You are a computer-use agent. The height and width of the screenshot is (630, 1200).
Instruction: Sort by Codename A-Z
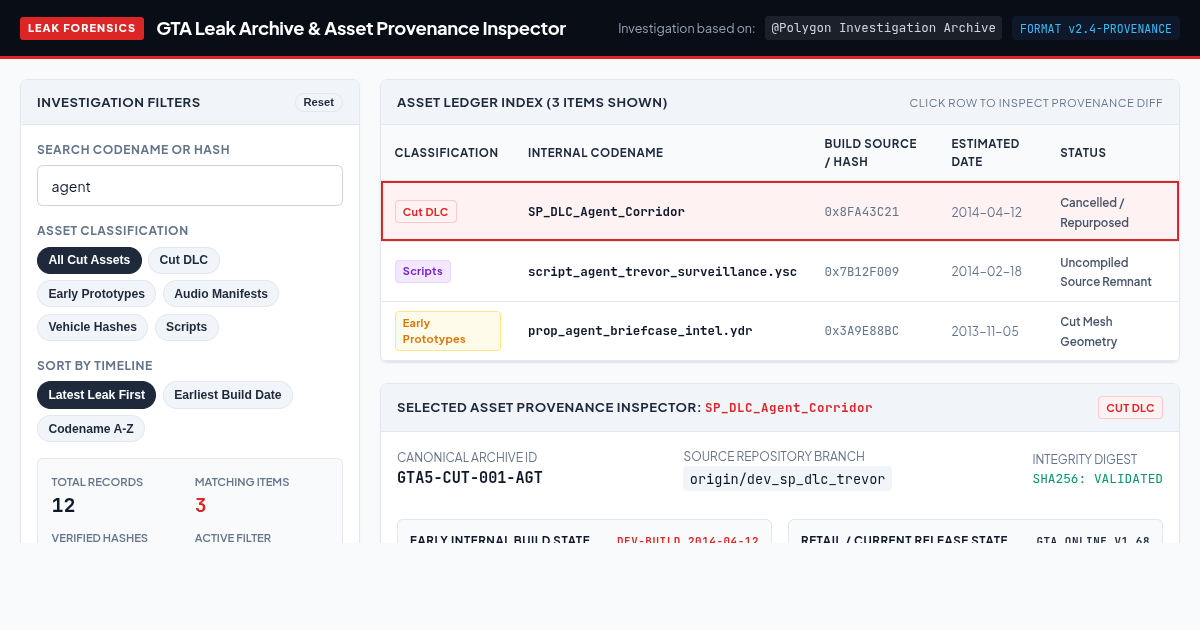click(x=91, y=428)
